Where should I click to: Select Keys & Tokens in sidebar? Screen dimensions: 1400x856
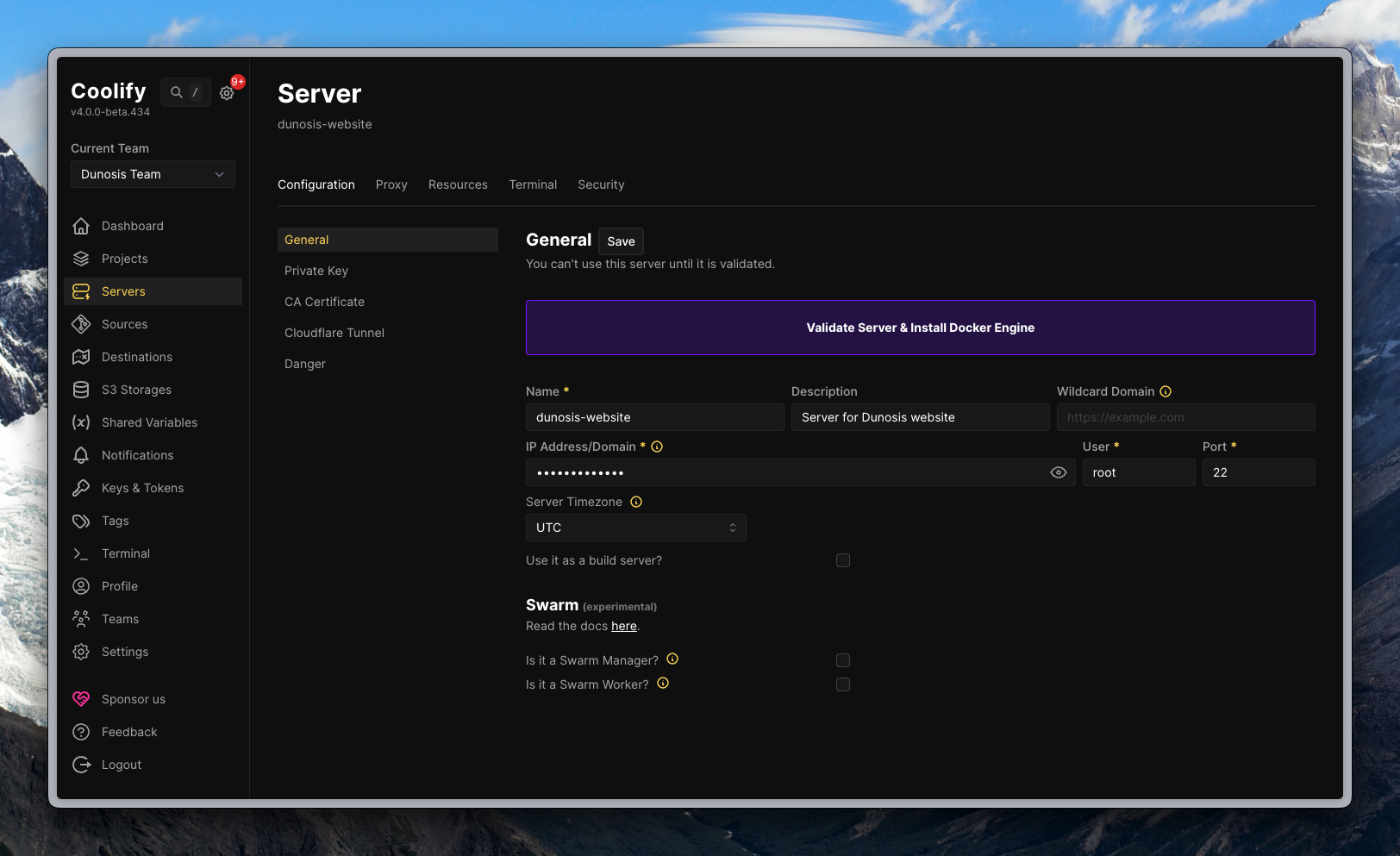coord(142,488)
